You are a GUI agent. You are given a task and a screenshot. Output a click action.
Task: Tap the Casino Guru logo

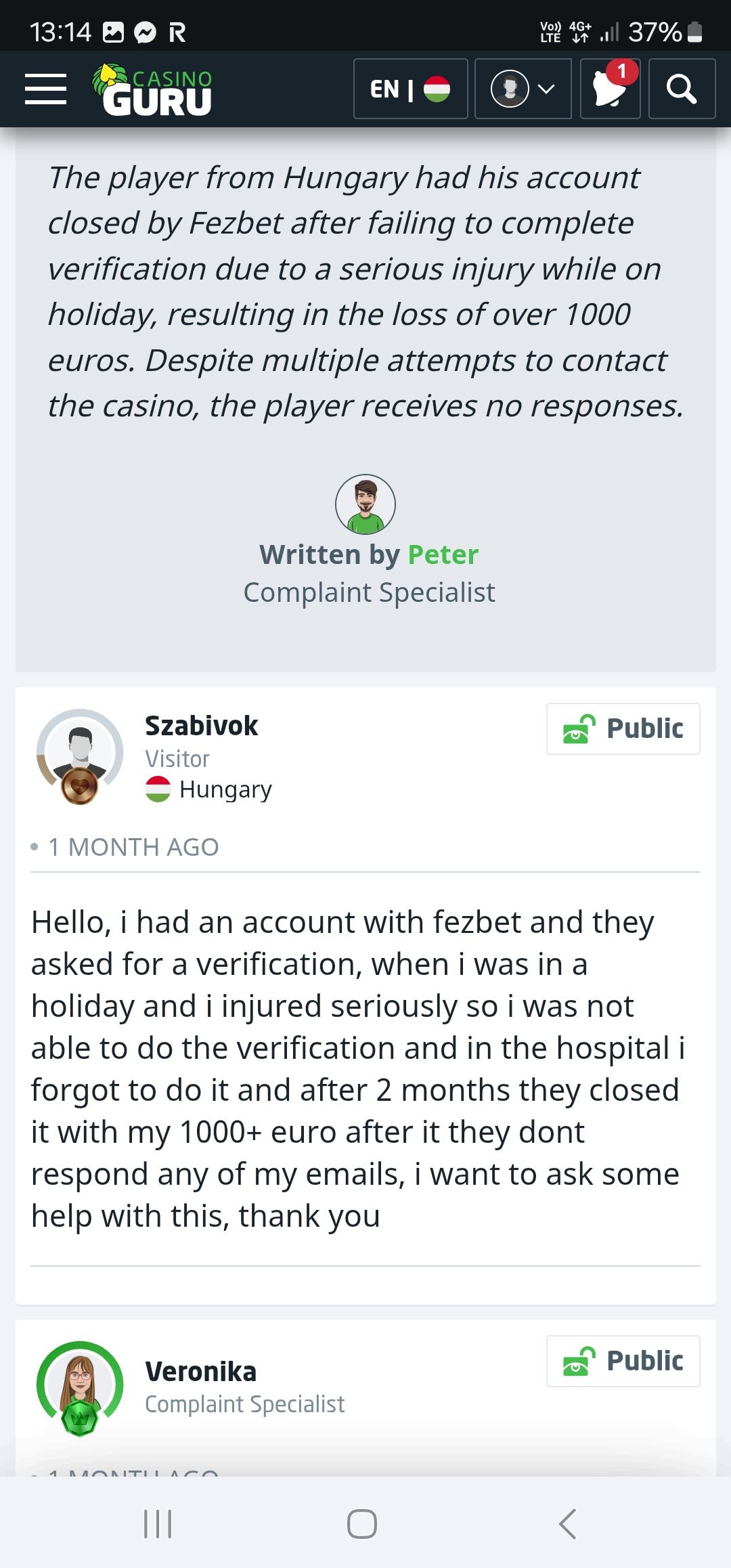pyautogui.click(x=153, y=89)
